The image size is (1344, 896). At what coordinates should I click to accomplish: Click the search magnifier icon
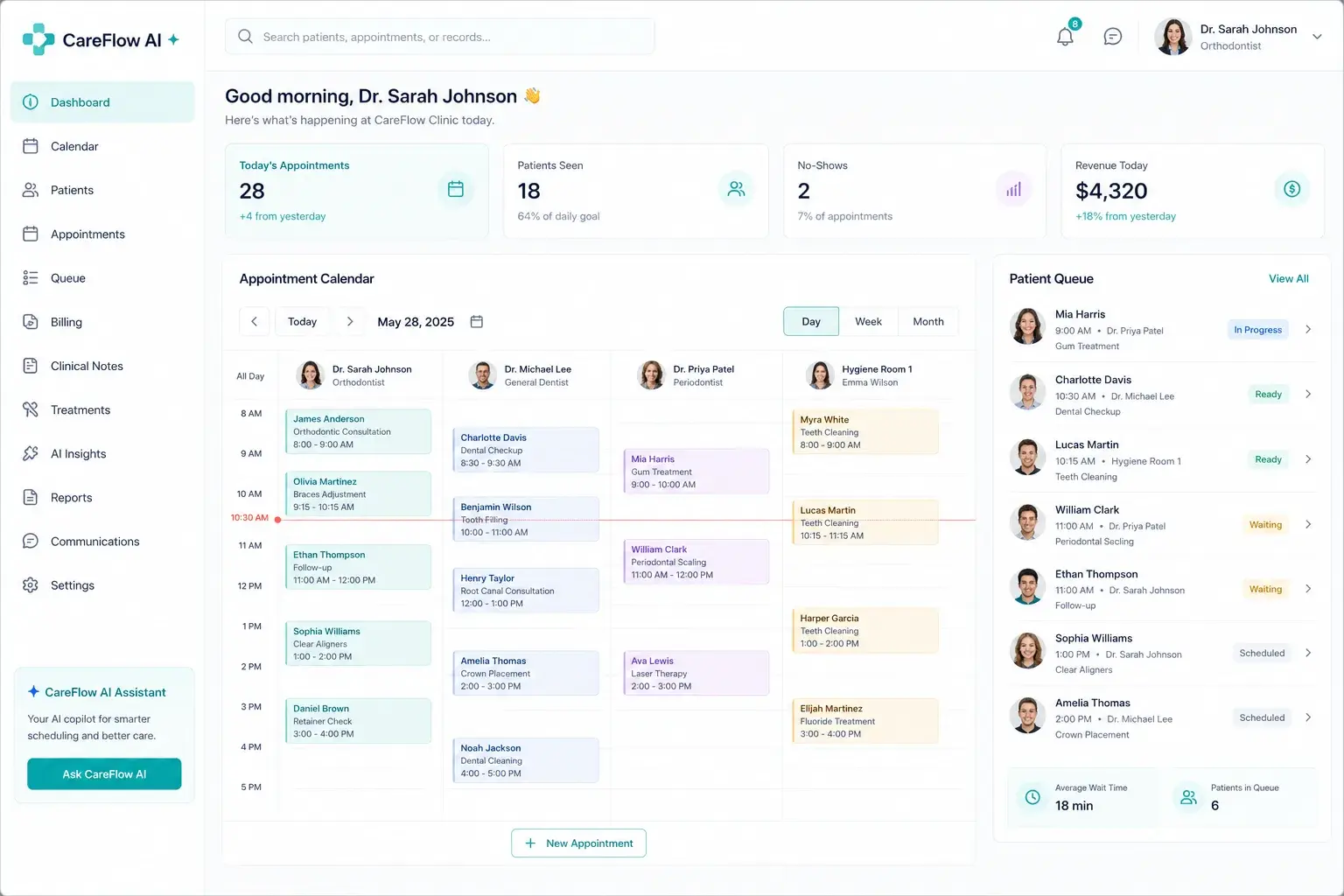(246, 37)
